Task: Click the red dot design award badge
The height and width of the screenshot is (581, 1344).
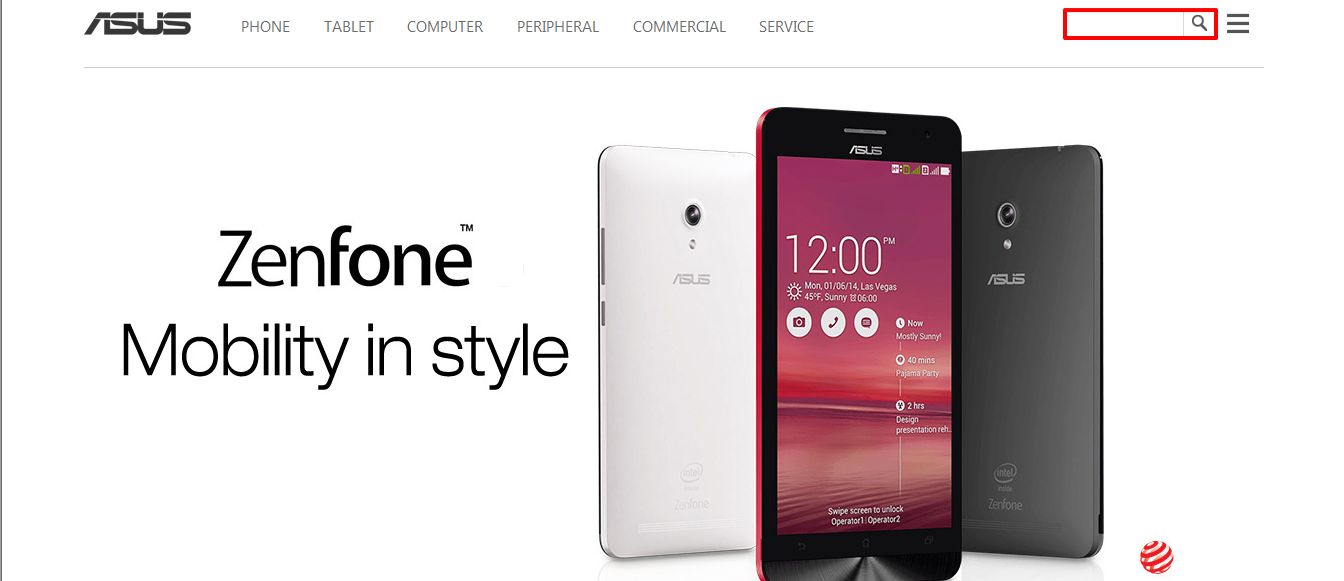Action: click(1156, 556)
